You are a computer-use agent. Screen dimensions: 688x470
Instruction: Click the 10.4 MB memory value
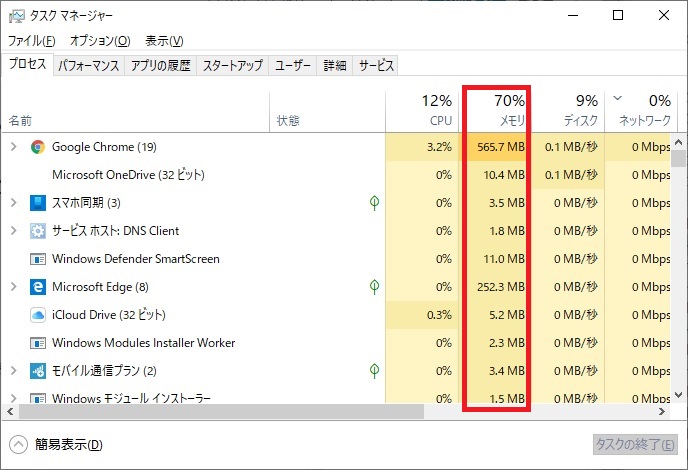tap(504, 175)
